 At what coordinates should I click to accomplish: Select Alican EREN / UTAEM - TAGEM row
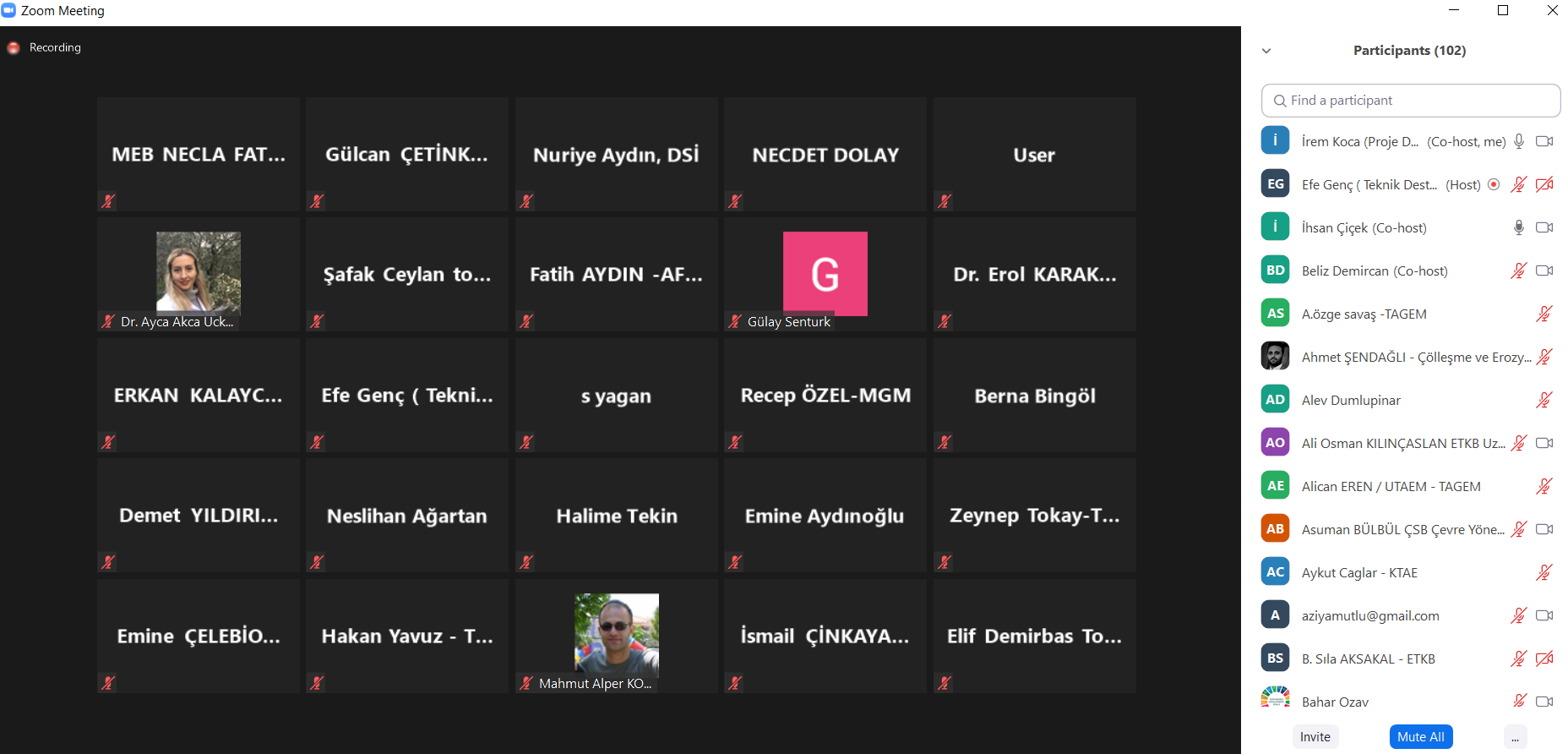click(1409, 486)
